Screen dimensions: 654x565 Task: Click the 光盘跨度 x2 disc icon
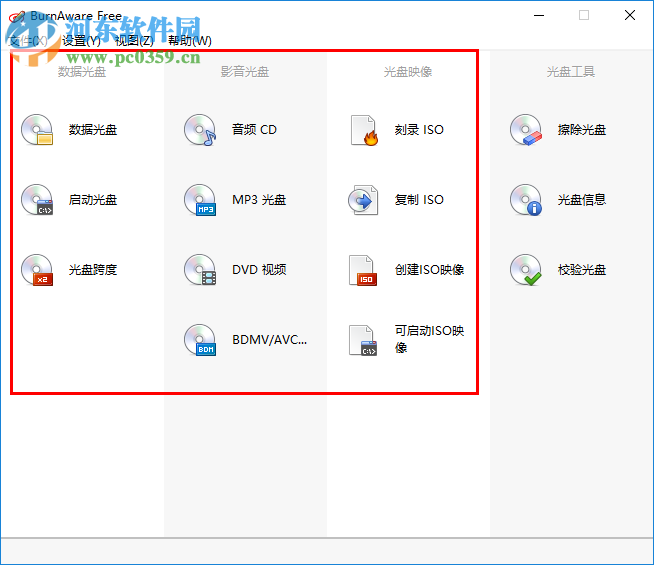click(37, 270)
